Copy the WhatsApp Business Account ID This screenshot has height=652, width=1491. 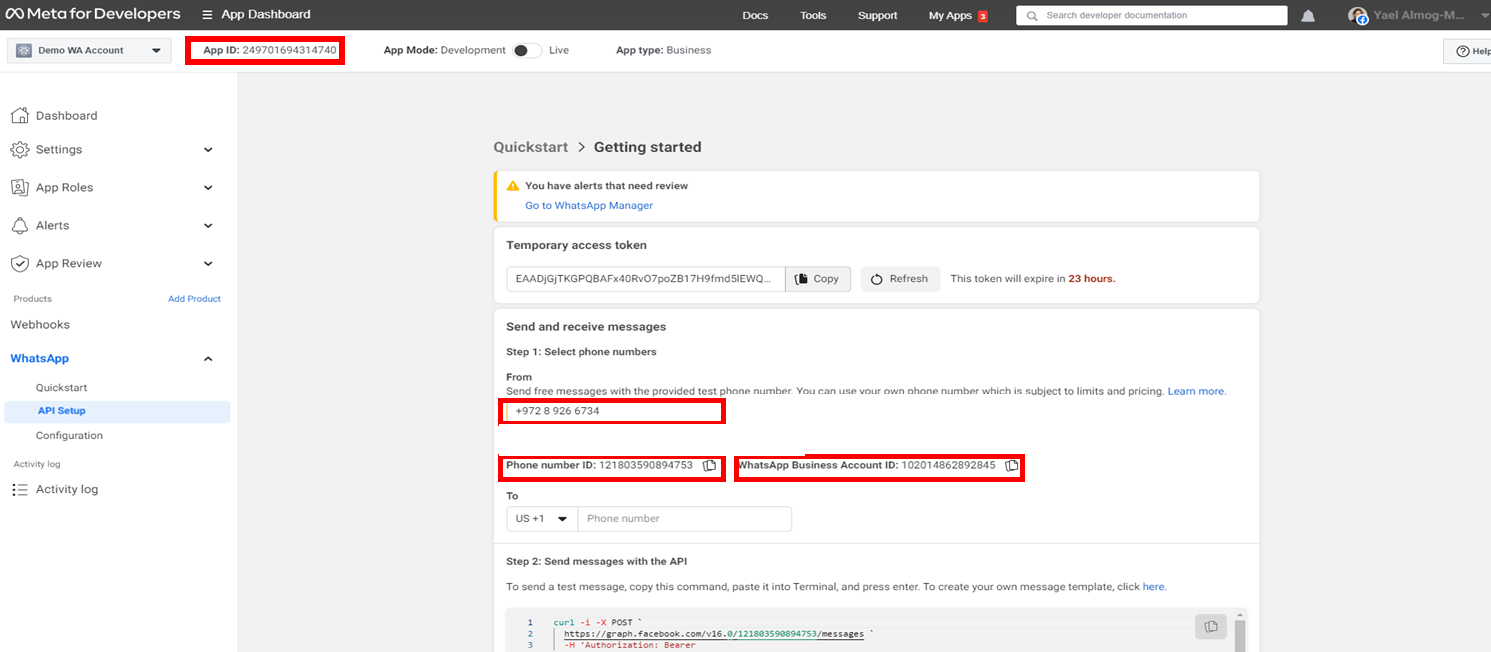[1011, 466]
